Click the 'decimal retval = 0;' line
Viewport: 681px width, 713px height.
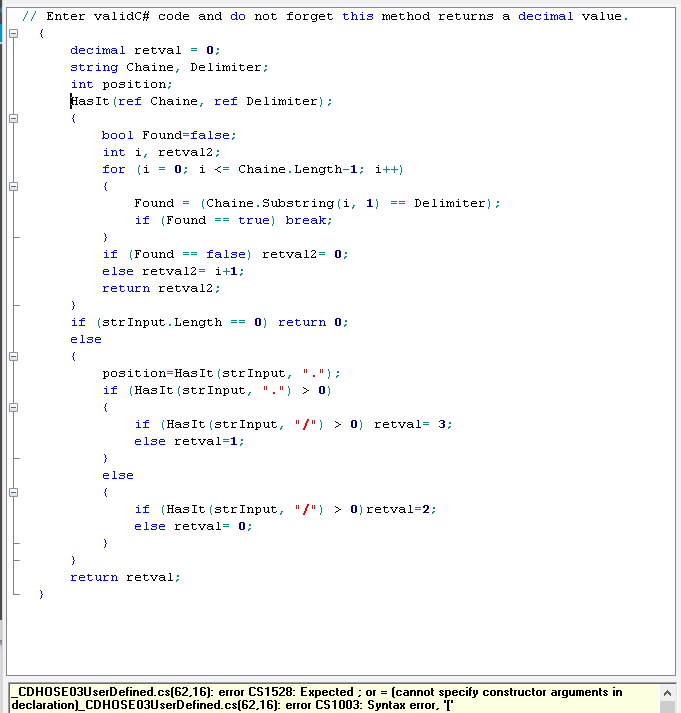pyautogui.click(x=145, y=50)
